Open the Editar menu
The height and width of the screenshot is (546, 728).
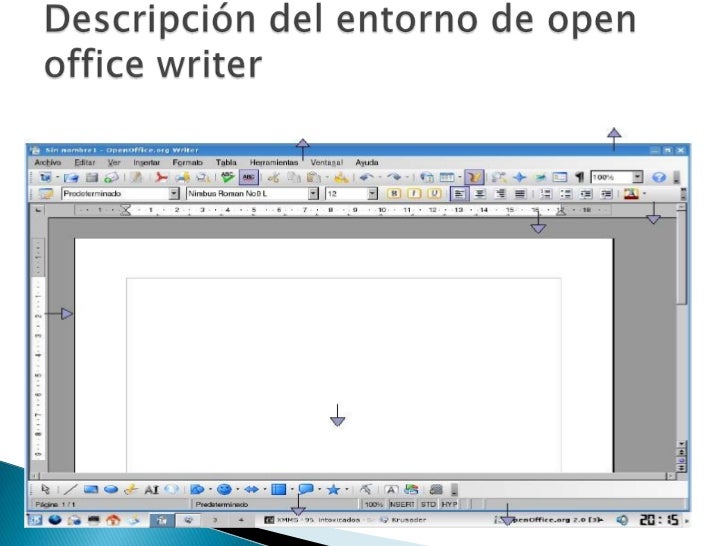point(84,162)
